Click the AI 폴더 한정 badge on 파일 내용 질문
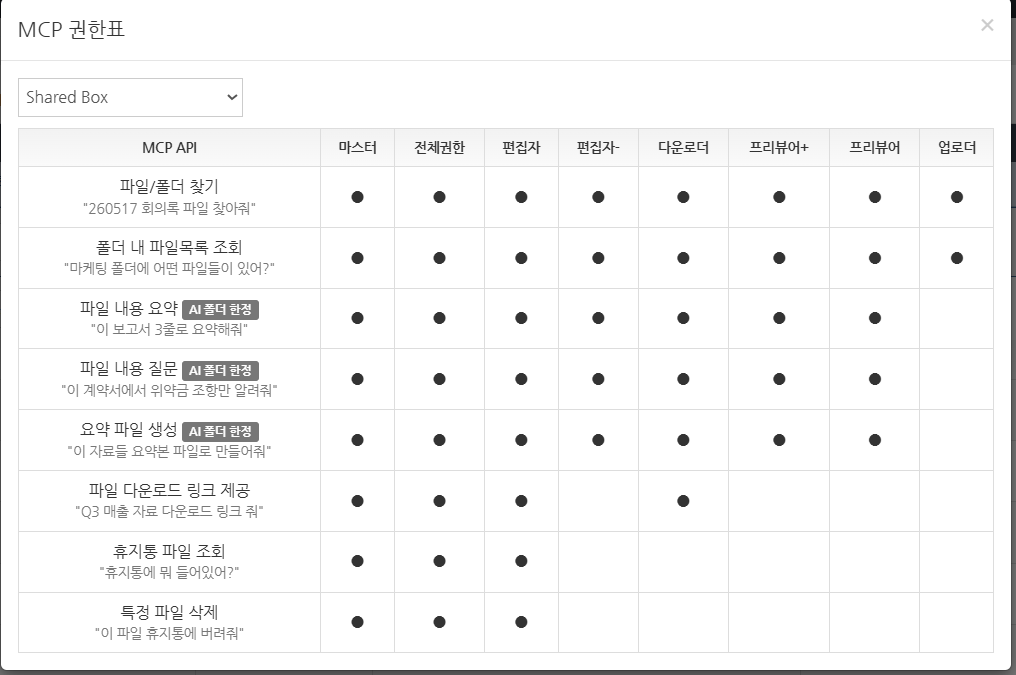The height and width of the screenshot is (675, 1016). 220,371
